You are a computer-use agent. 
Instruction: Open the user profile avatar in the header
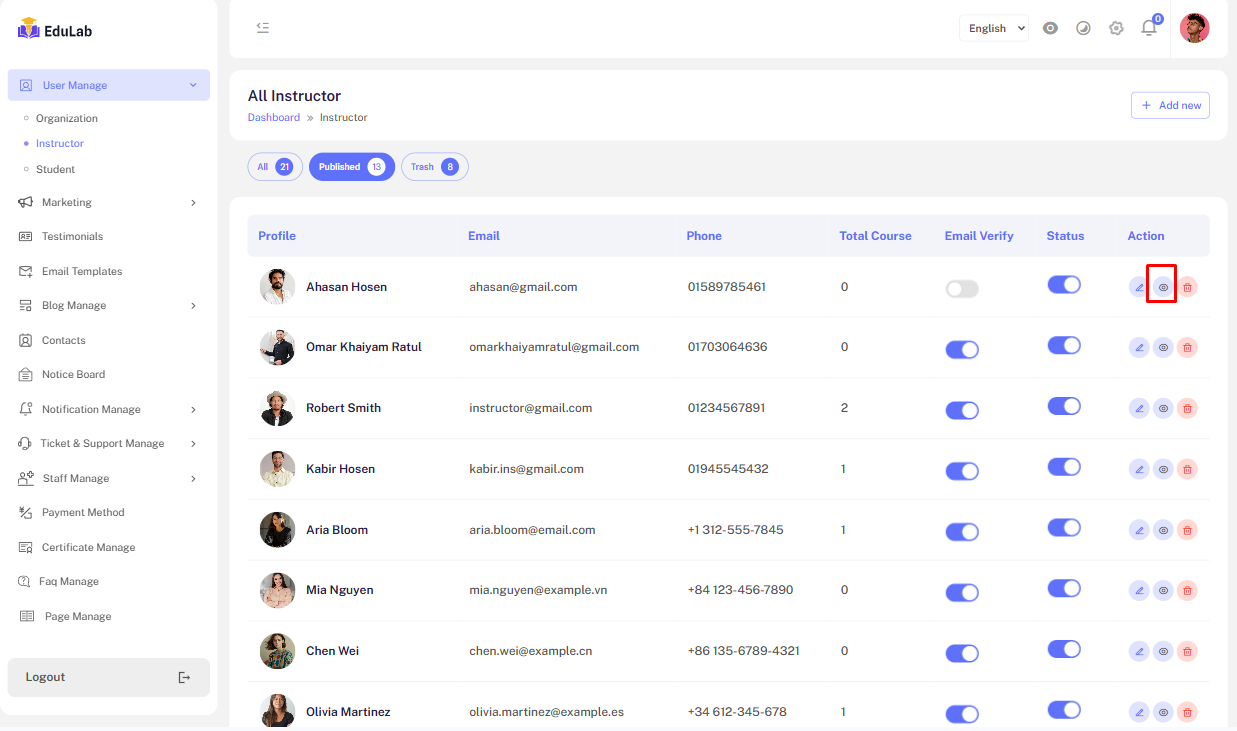(1194, 28)
